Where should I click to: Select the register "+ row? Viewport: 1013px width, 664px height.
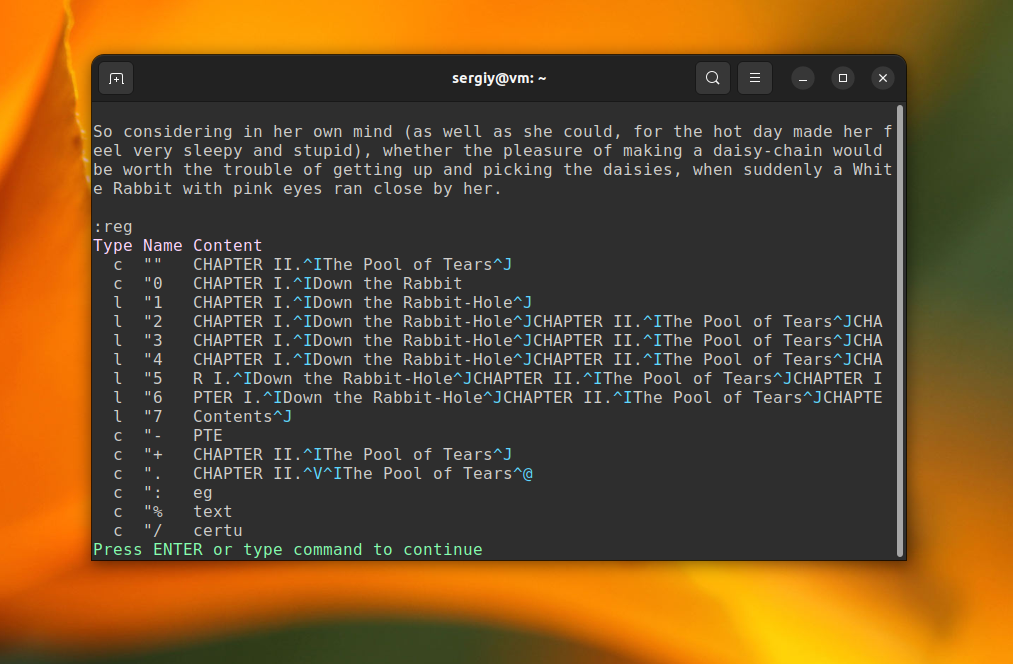pos(313,455)
